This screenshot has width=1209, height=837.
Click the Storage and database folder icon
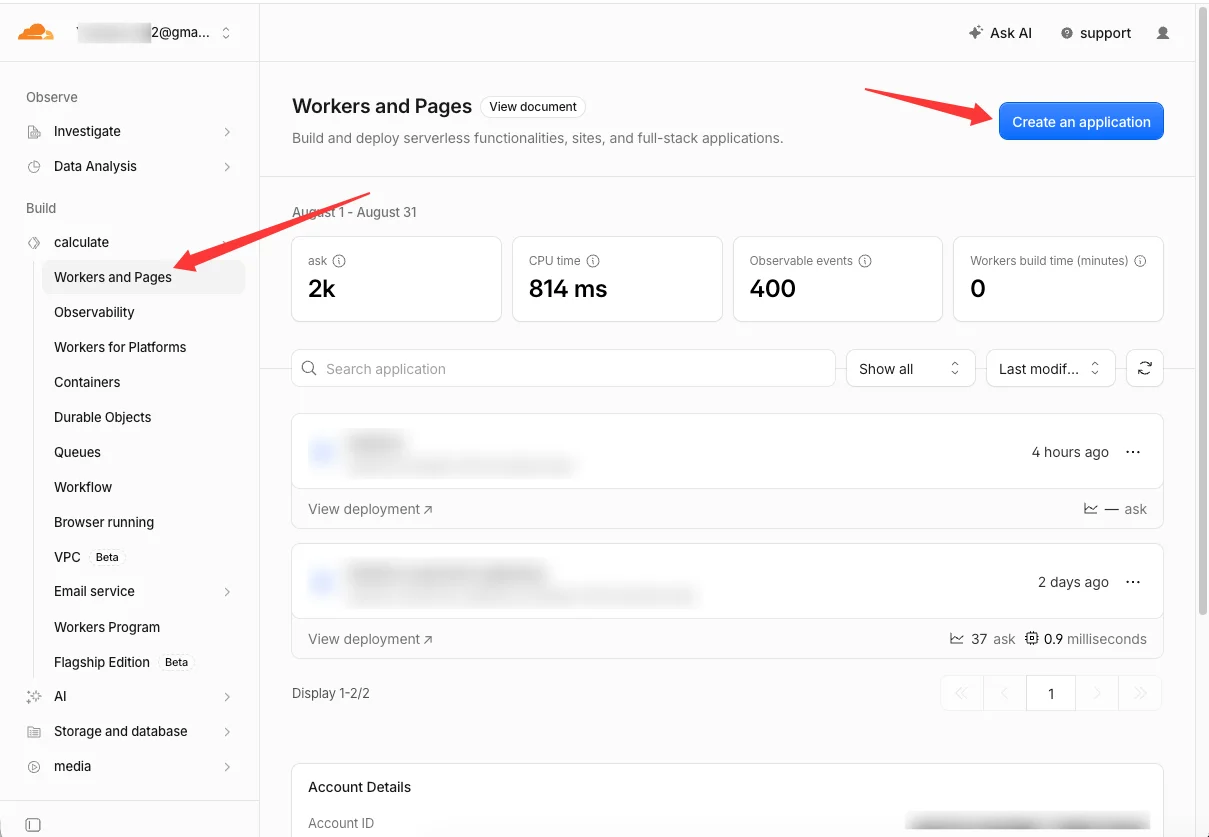tap(34, 732)
